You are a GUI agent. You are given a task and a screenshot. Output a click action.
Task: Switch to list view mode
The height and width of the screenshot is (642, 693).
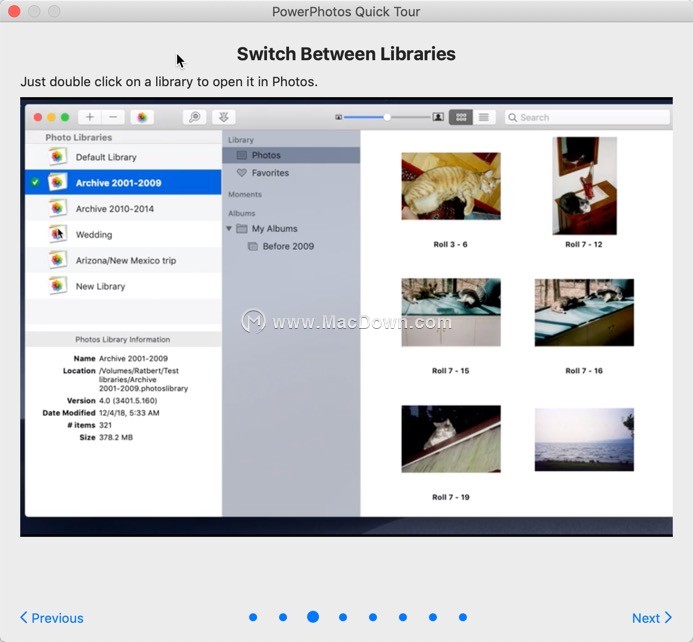(484, 117)
